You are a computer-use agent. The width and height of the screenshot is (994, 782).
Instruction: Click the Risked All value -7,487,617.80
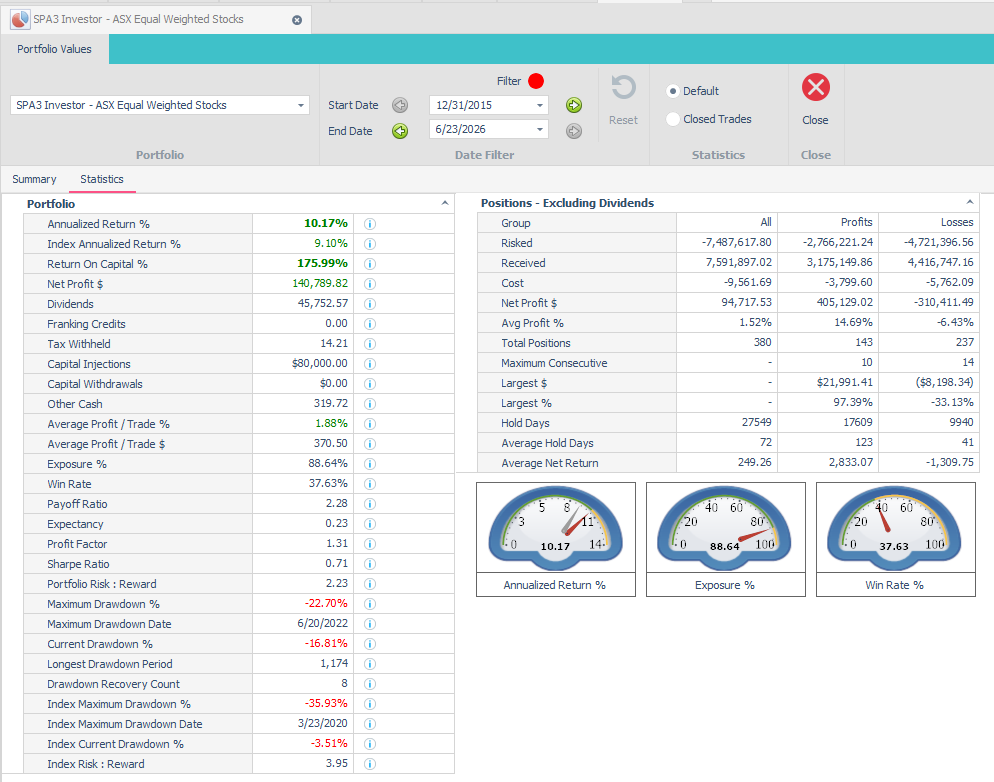pos(737,242)
